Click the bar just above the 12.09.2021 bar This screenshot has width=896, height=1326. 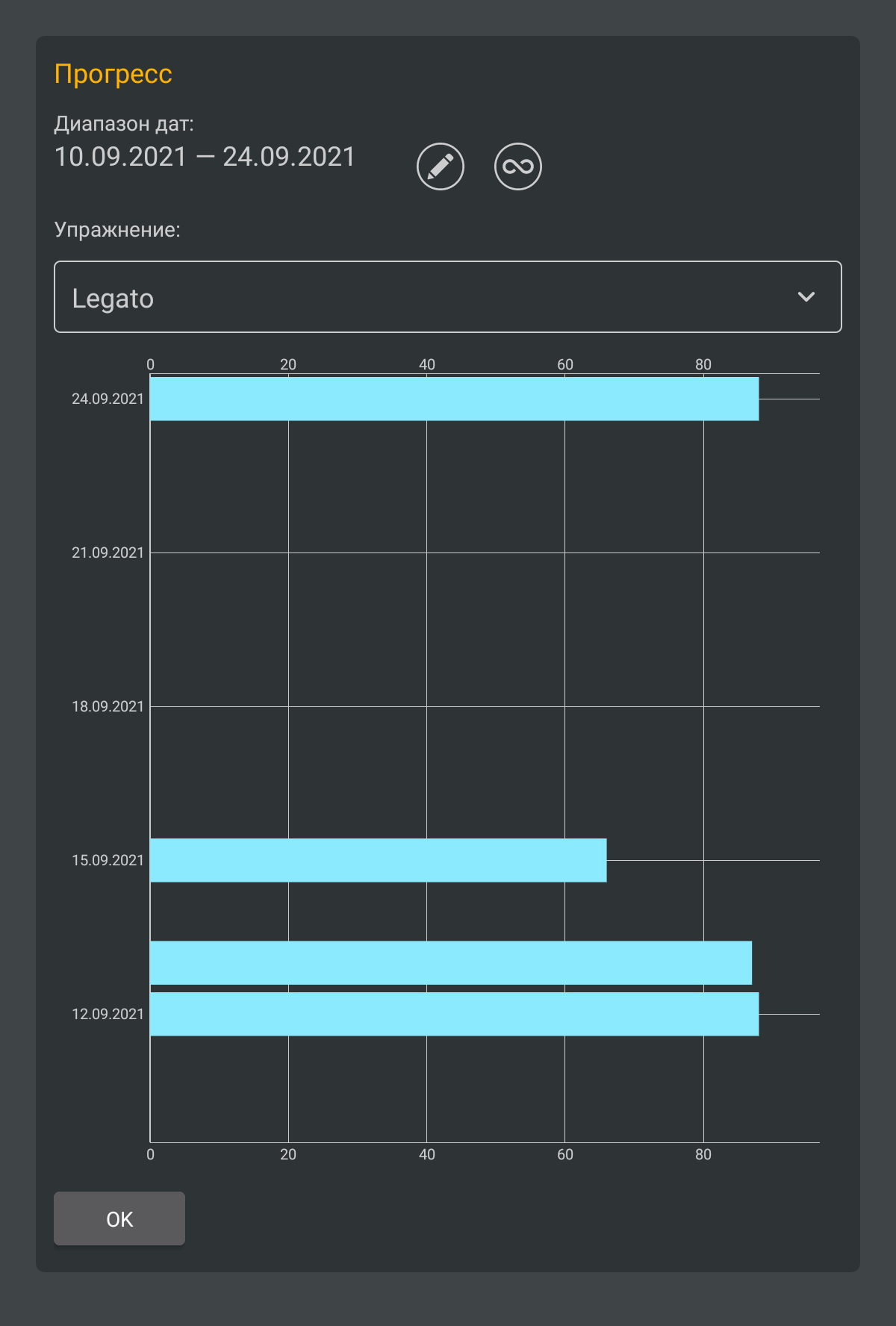450,963
